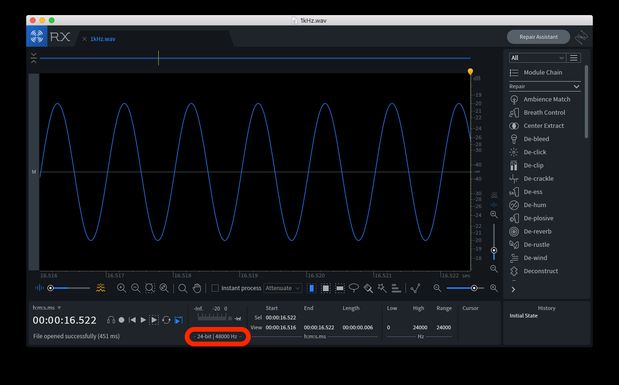
Task: Start playback with the play button
Action: [143, 320]
